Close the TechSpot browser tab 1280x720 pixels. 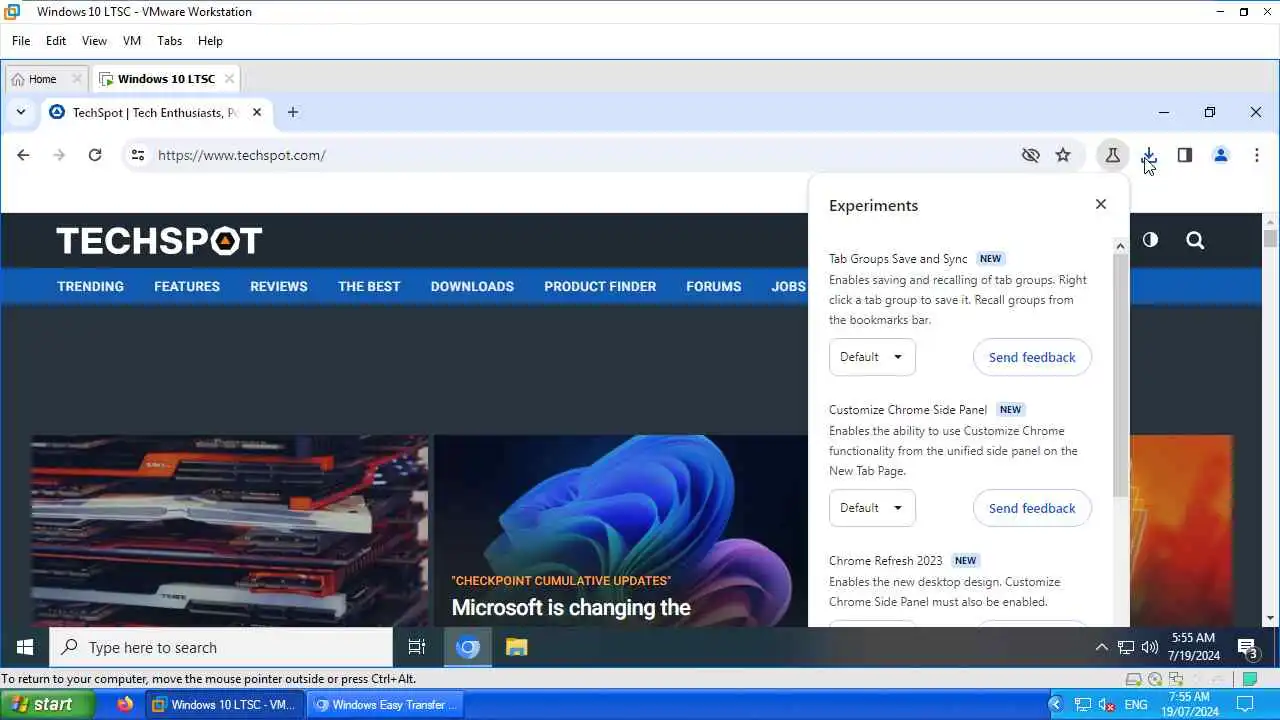coord(257,112)
